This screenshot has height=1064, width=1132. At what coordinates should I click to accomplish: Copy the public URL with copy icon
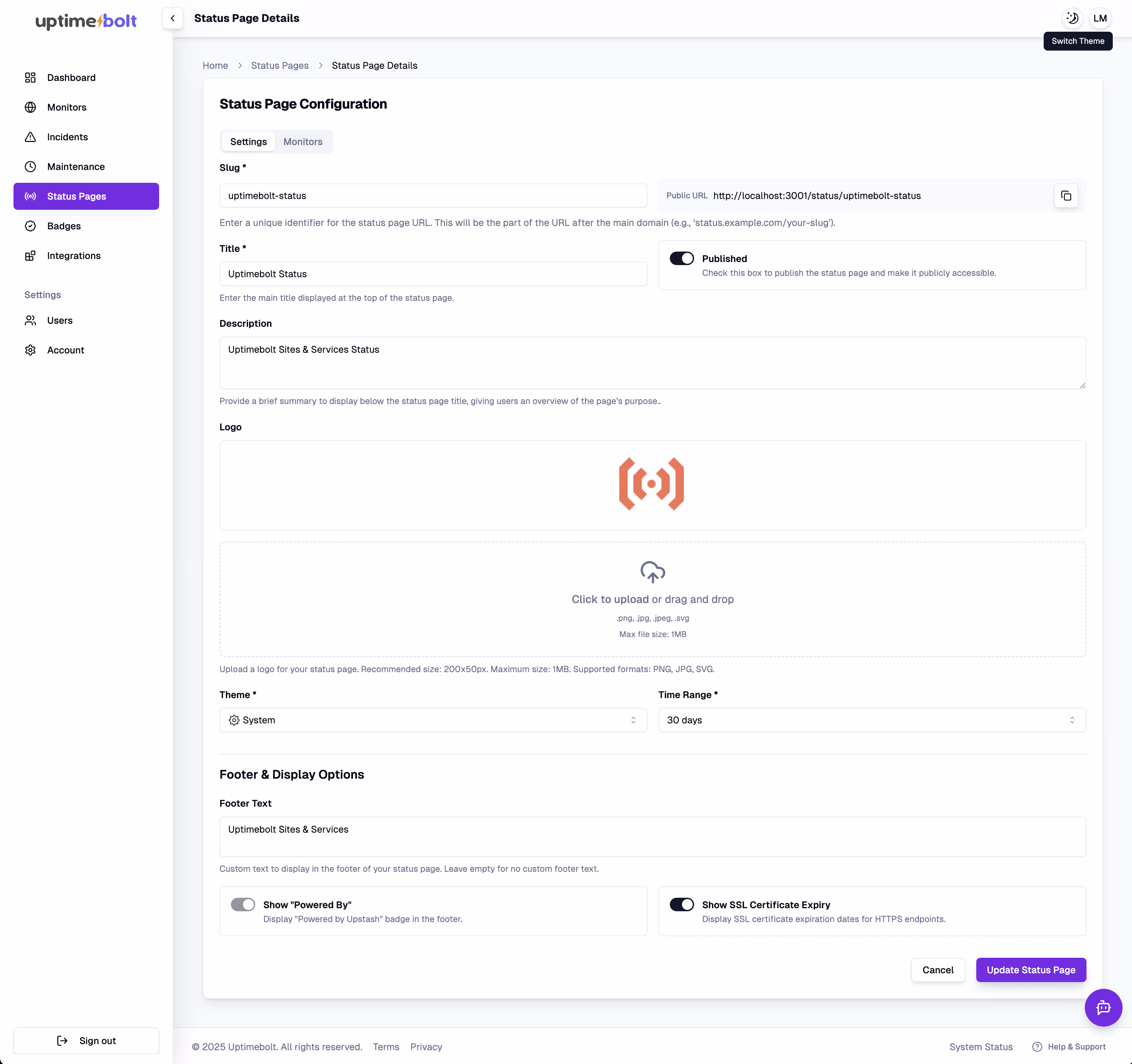1065,196
